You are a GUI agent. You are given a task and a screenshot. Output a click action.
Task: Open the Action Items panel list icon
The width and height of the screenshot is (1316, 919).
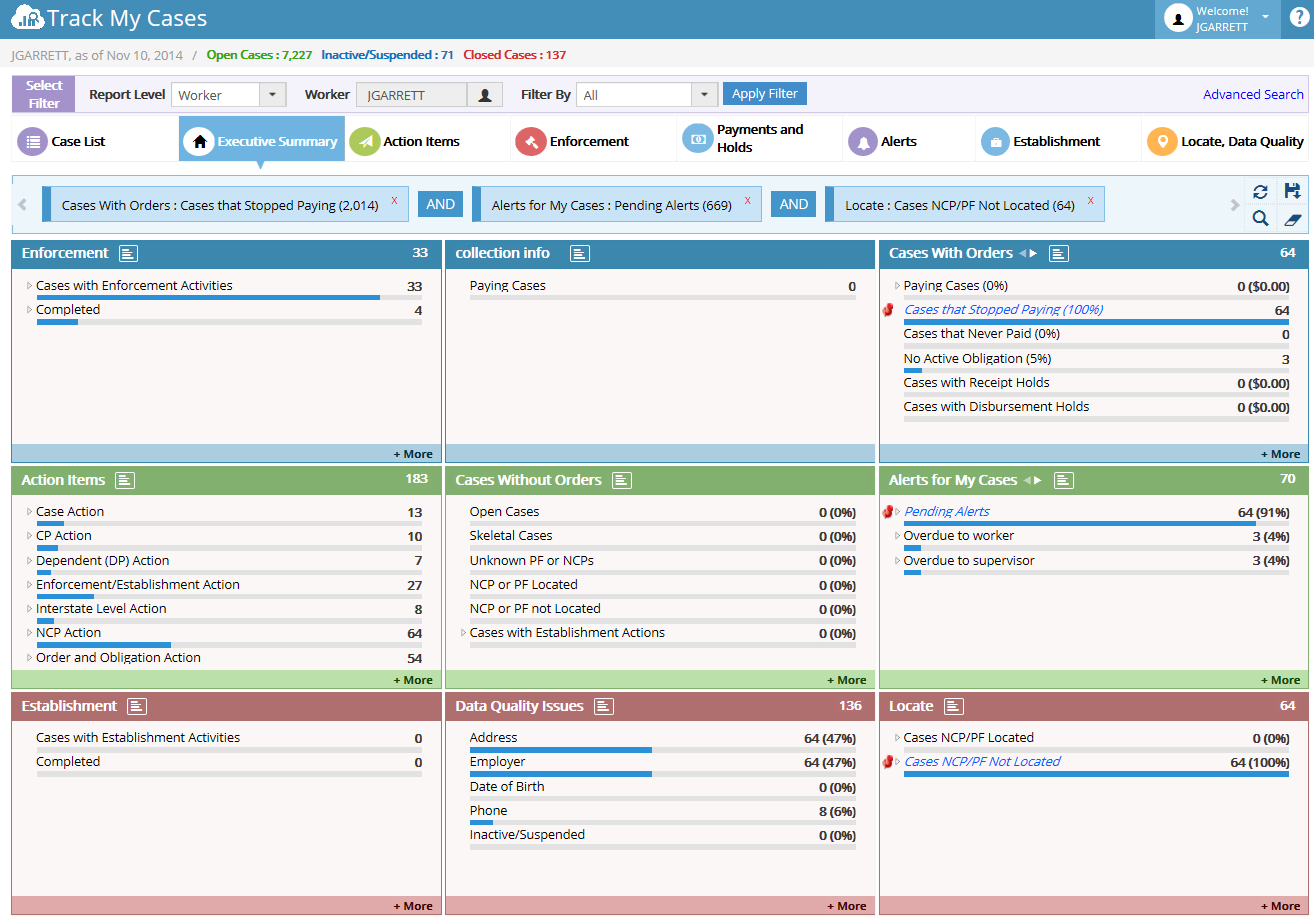[125, 480]
